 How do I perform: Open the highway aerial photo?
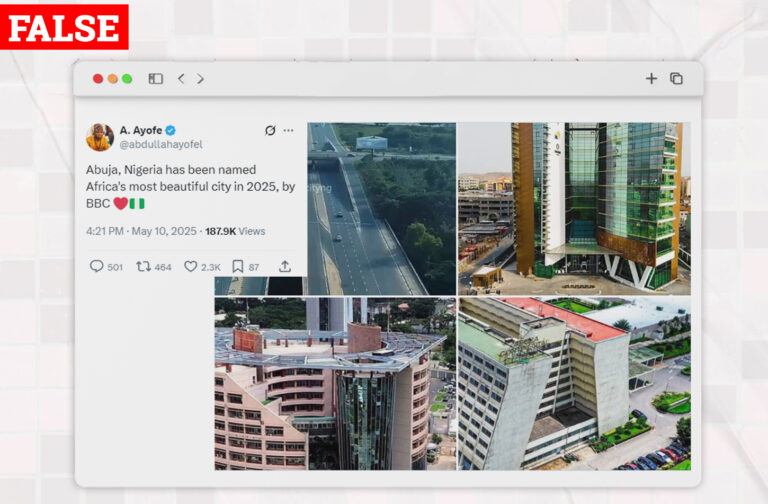(x=382, y=209)
